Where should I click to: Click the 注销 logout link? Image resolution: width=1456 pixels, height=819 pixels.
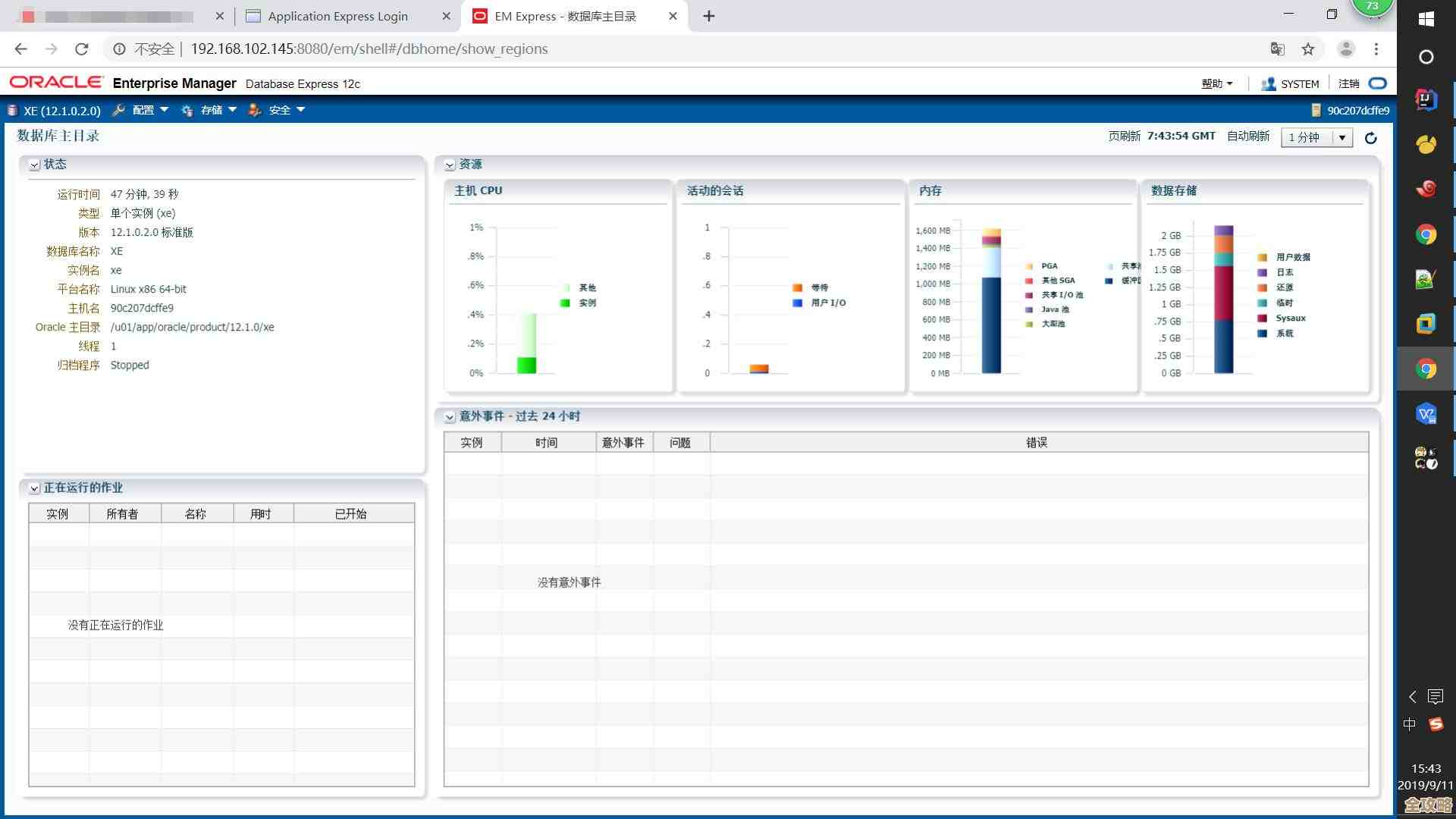(1349, 83)
